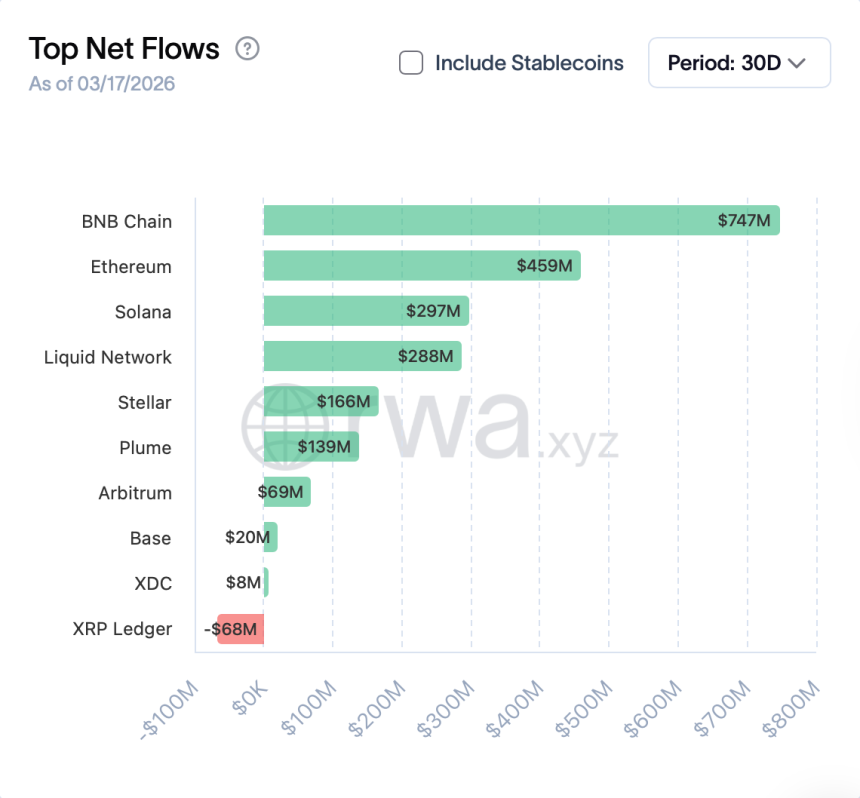Open the Period: 30D dropdown
Screen dimensions: 860x798
coord(739,62)
